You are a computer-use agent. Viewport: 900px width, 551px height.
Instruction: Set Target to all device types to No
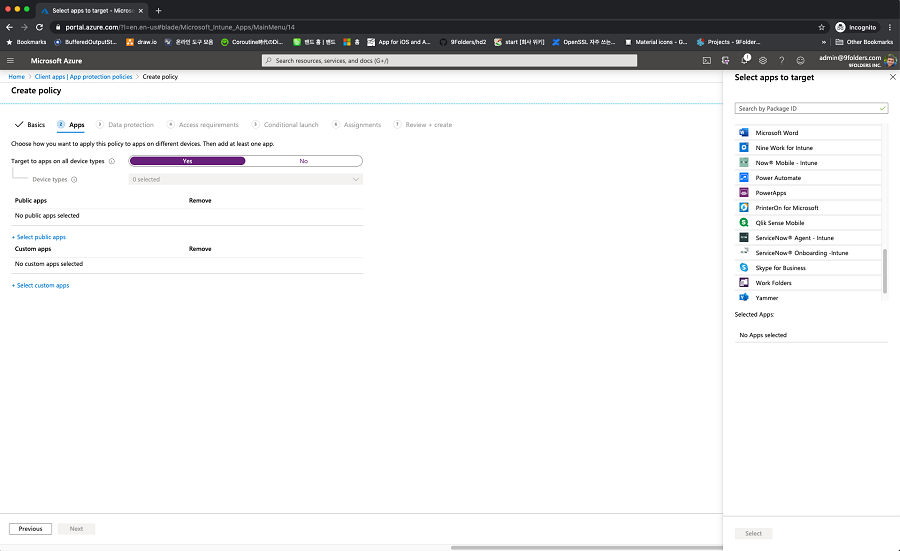304,161
